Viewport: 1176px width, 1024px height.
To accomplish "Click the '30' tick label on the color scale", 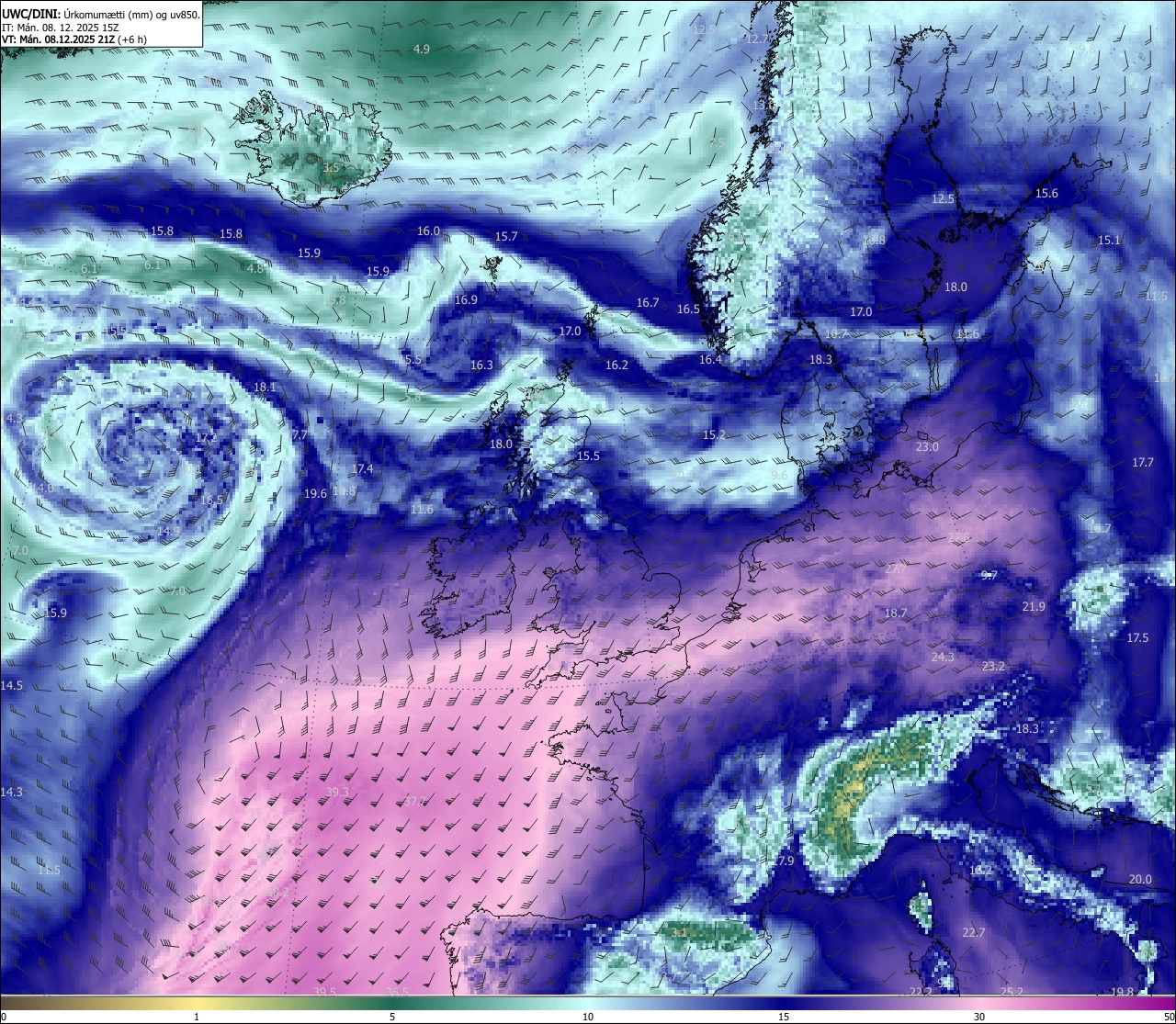I will tap(979, 1017).
